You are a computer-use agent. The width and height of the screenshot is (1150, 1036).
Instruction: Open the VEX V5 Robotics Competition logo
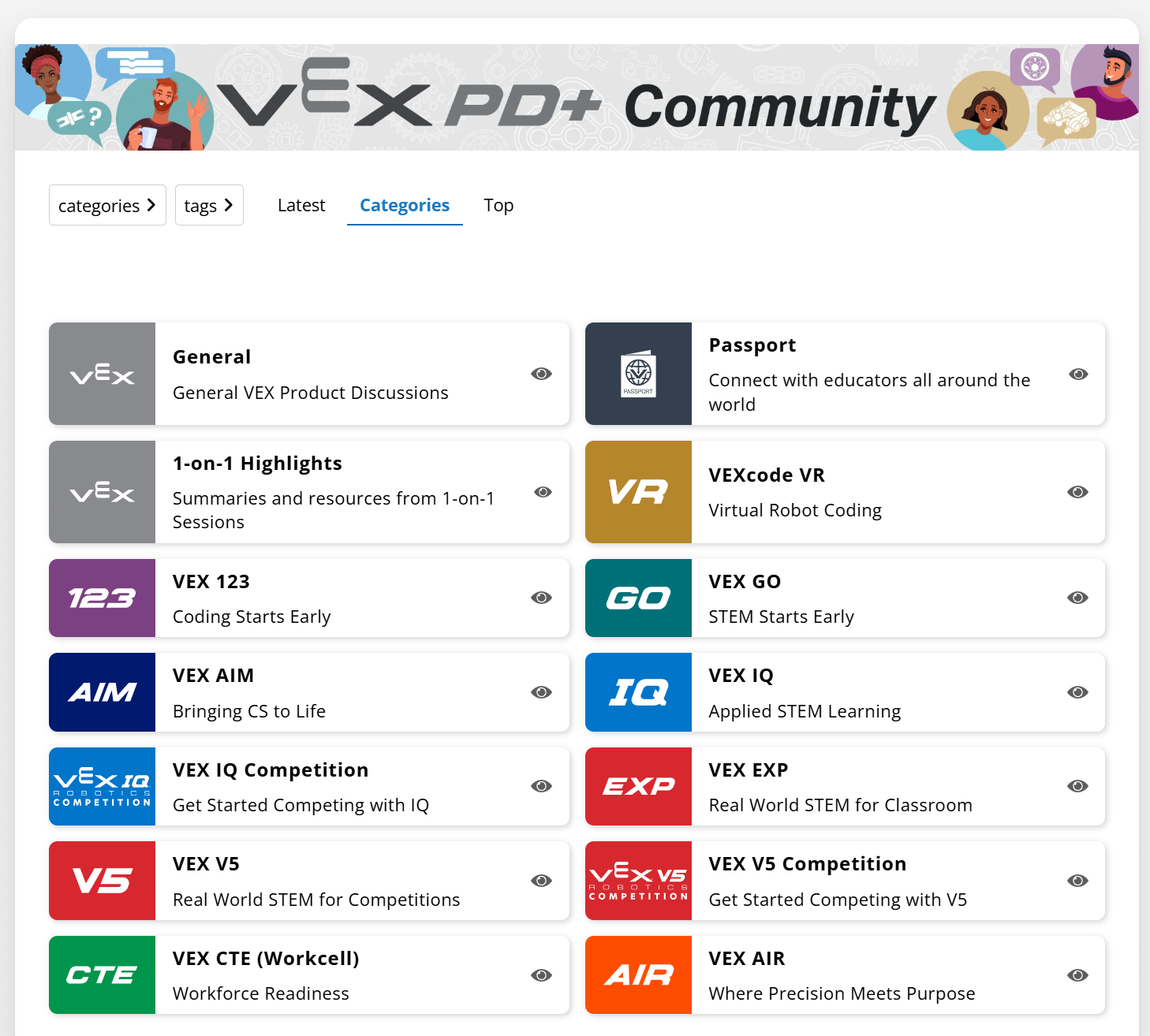pos(639,881)
